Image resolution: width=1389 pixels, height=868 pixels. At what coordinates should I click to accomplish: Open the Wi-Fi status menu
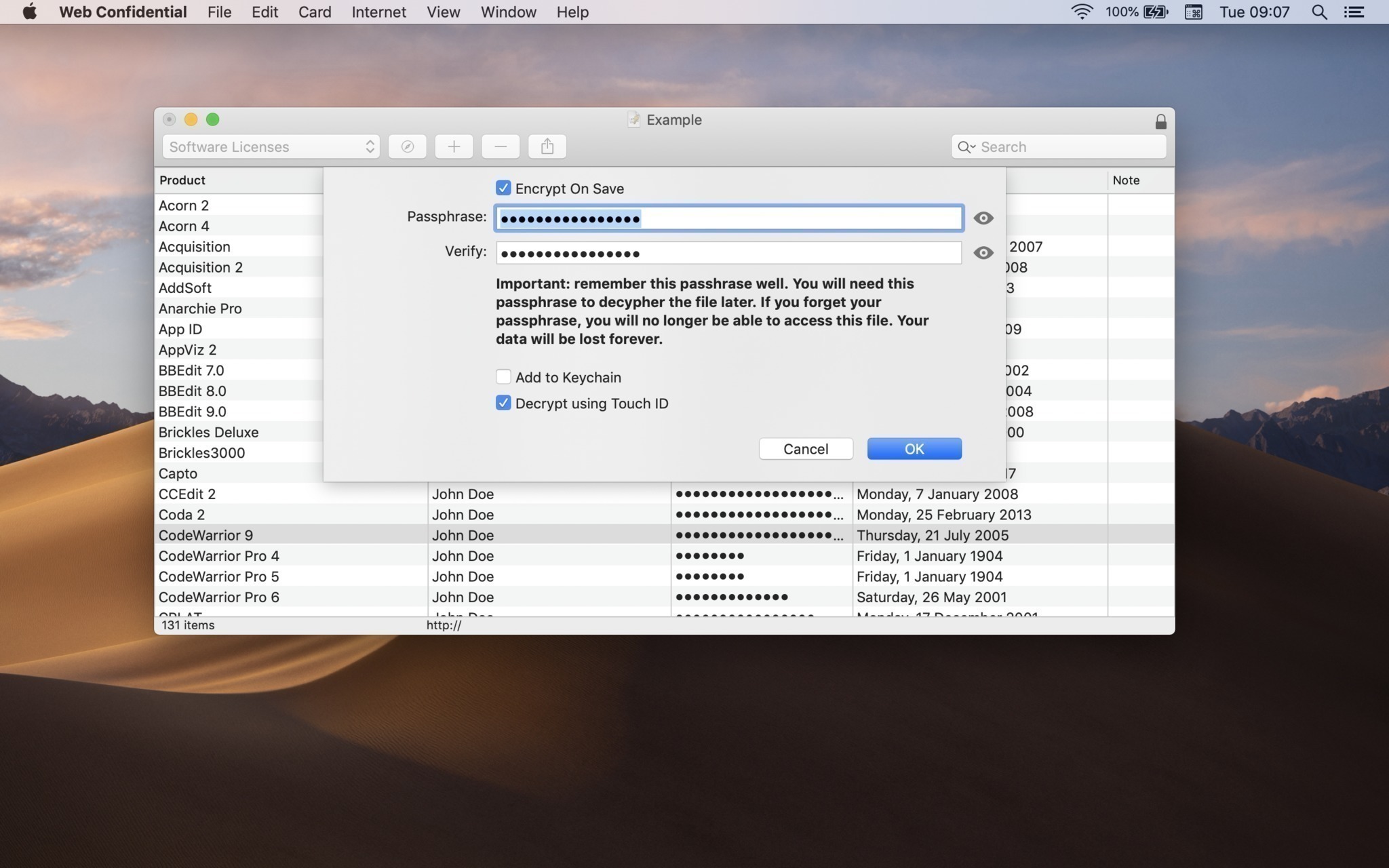pos(1082,12)
